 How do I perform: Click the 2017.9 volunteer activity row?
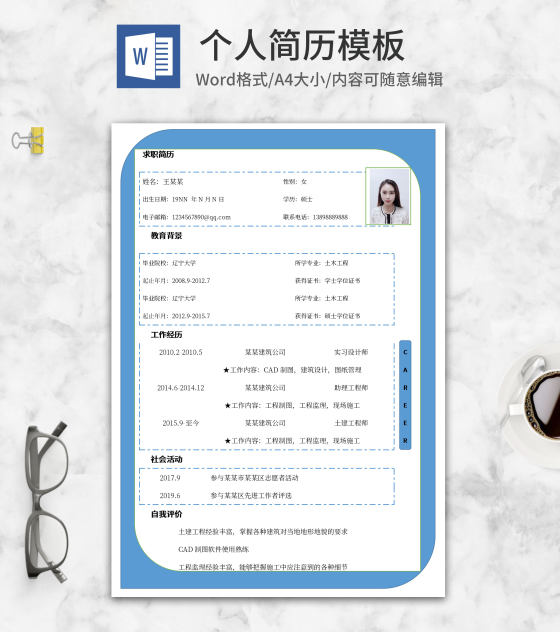229,478
